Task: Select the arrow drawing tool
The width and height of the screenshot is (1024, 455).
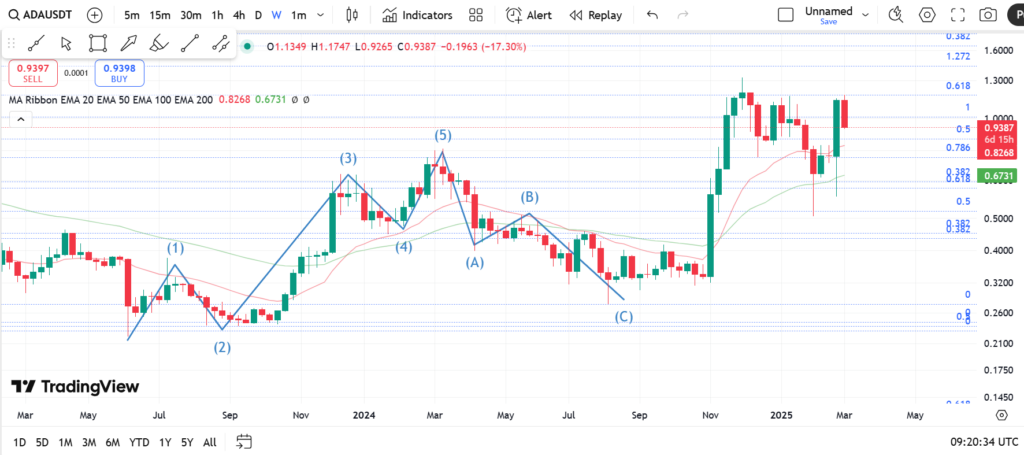Action: tap(128, 43)
